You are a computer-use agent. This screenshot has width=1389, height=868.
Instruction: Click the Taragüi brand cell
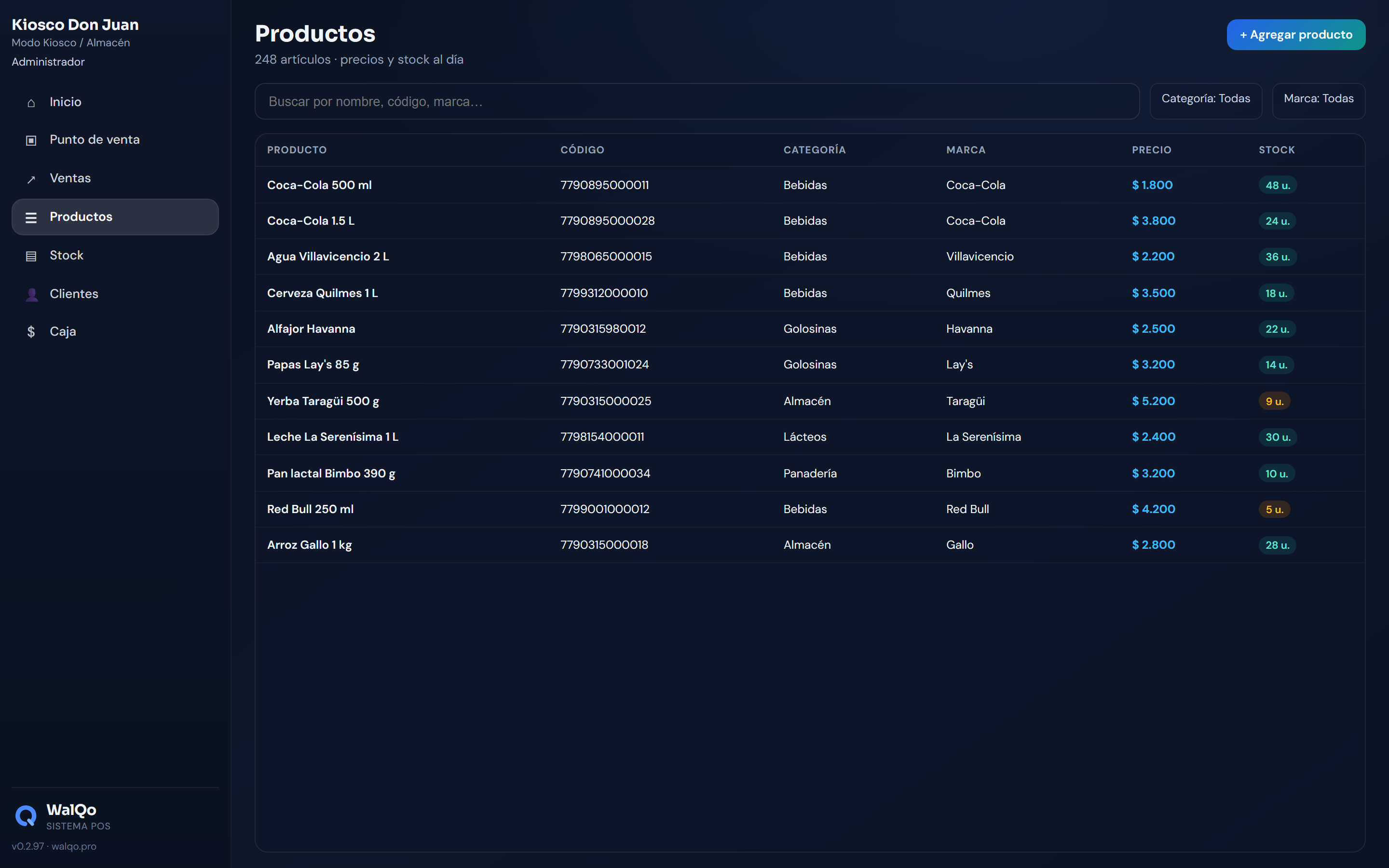click(966, 401)
